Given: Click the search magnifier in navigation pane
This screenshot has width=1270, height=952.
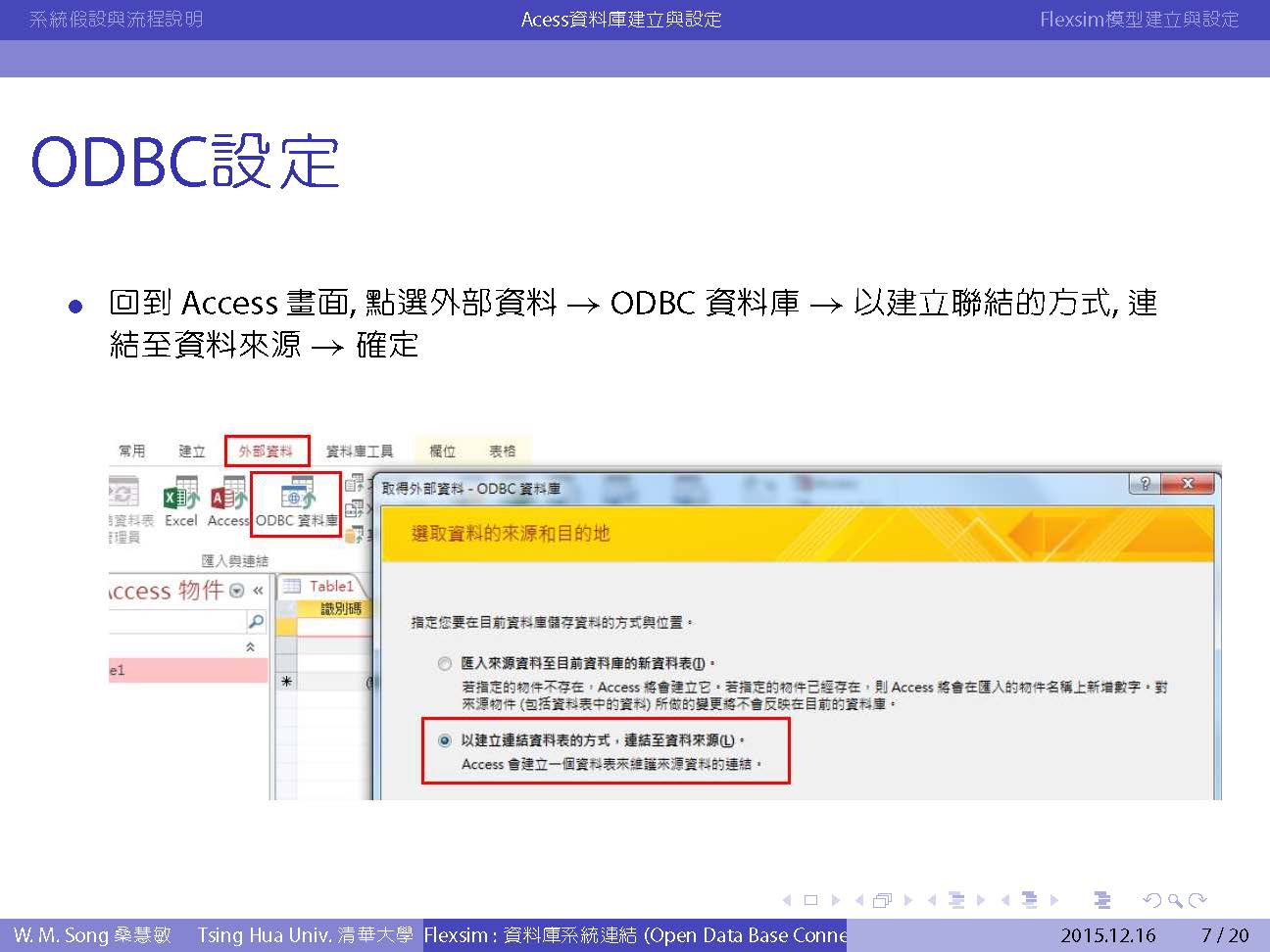Looking at the screenshot, I should coord(256,622).
